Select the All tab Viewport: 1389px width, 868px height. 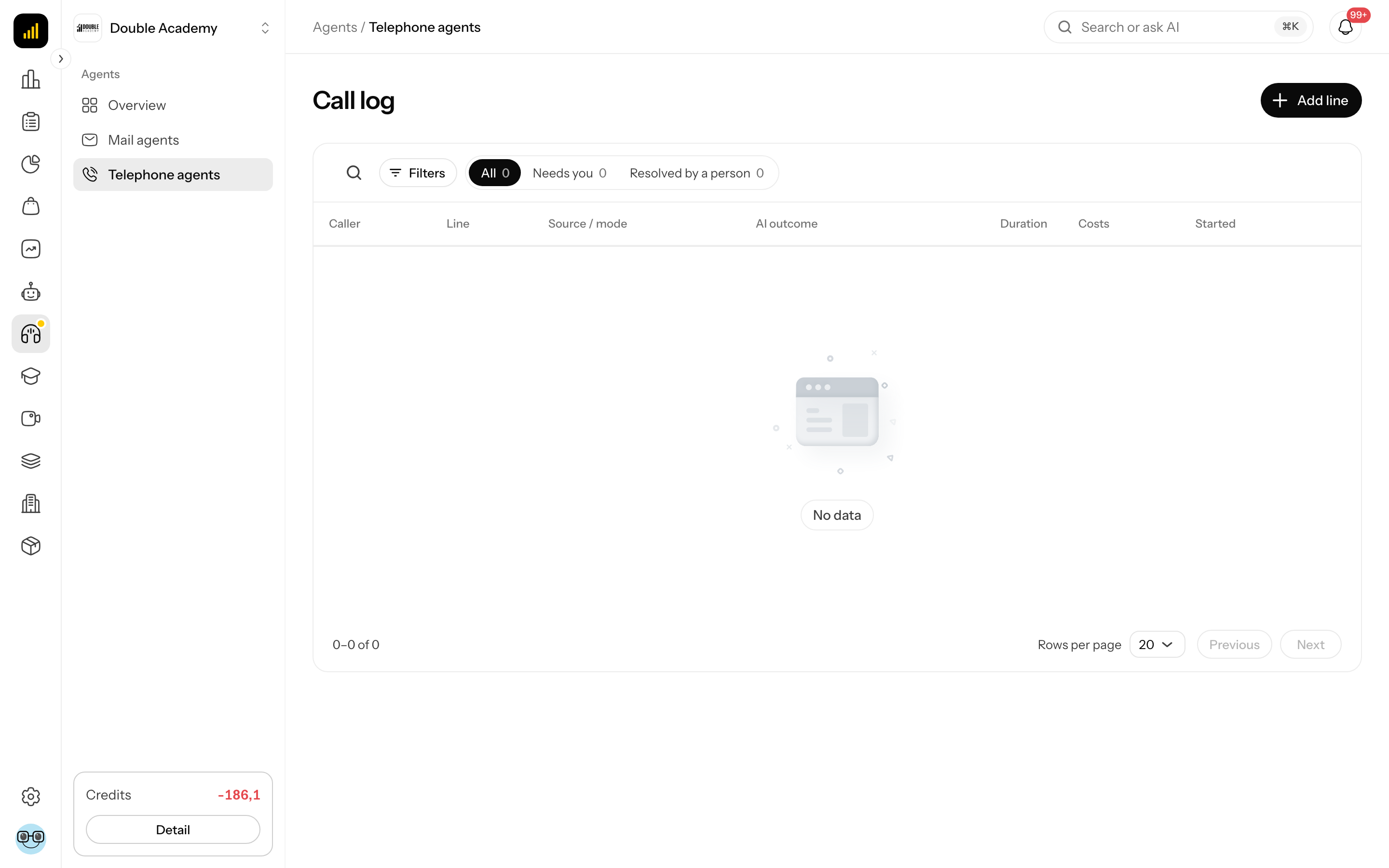pyautogui.click(x=495, y=173)
